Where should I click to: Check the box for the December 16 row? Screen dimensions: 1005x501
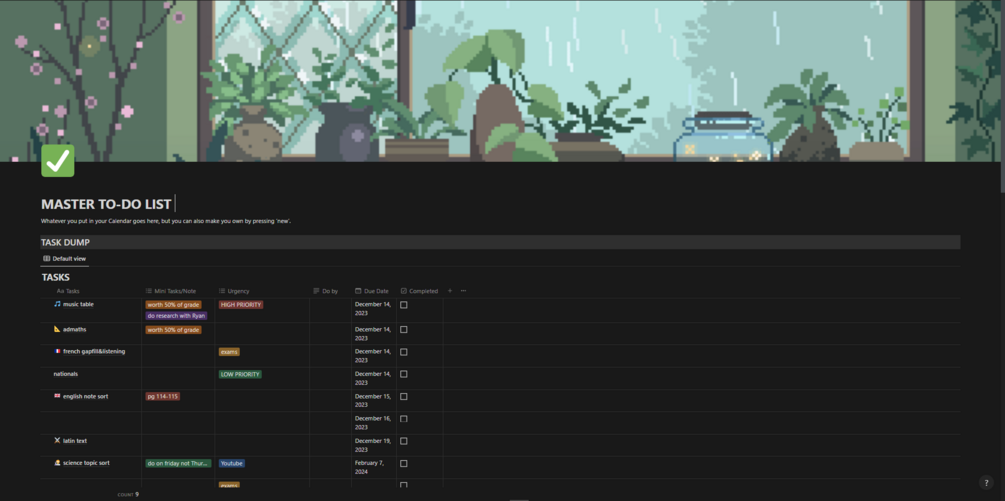tap(404, 419)
